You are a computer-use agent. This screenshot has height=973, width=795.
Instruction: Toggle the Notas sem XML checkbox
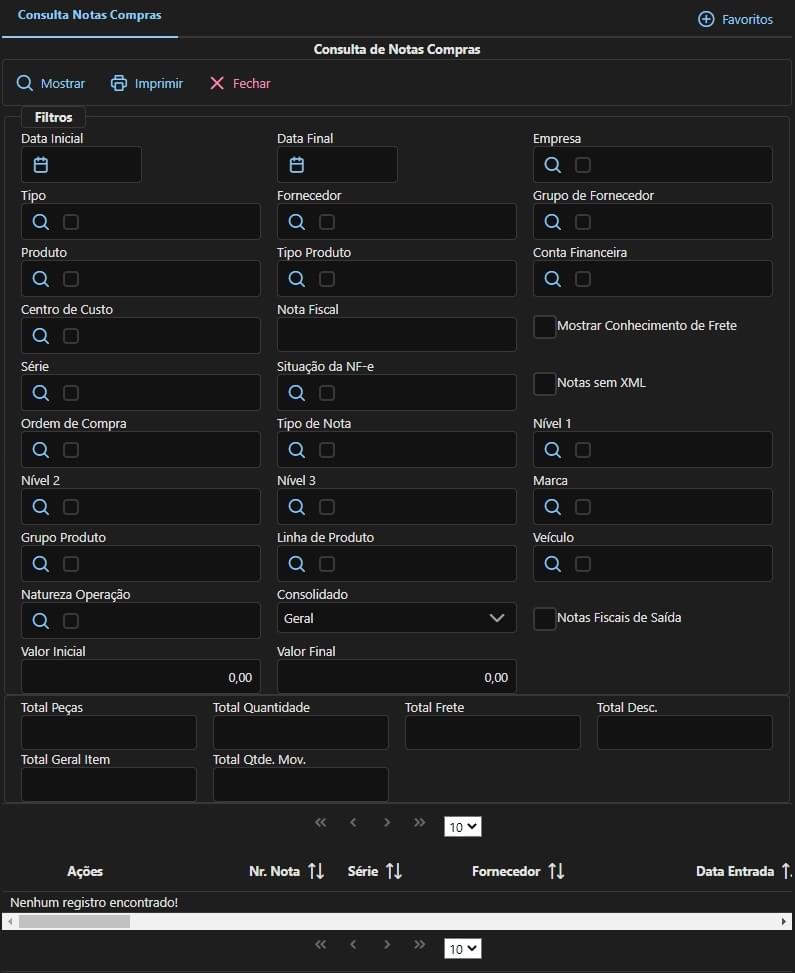(545, 384)
